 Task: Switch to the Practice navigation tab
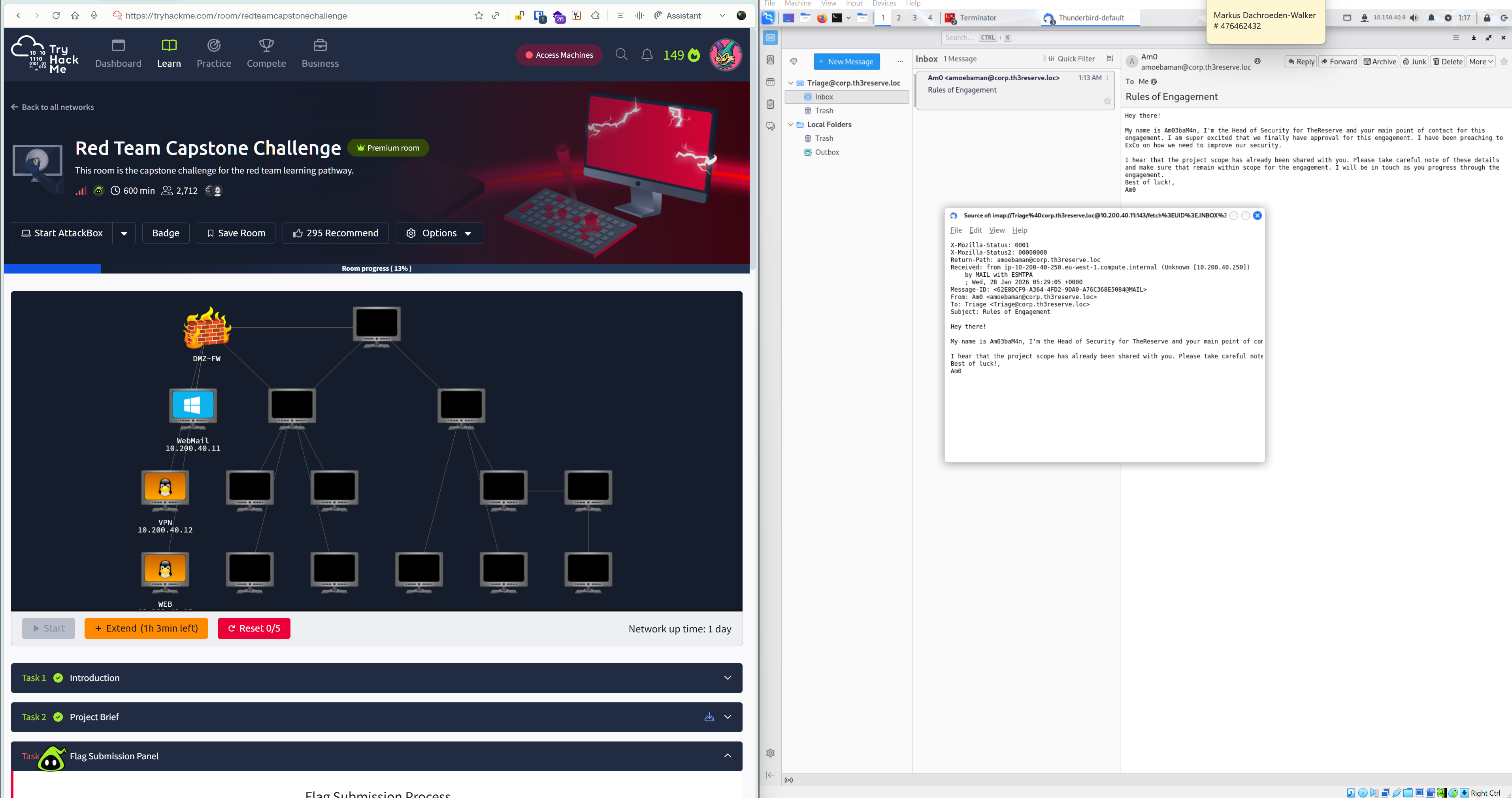214,53
